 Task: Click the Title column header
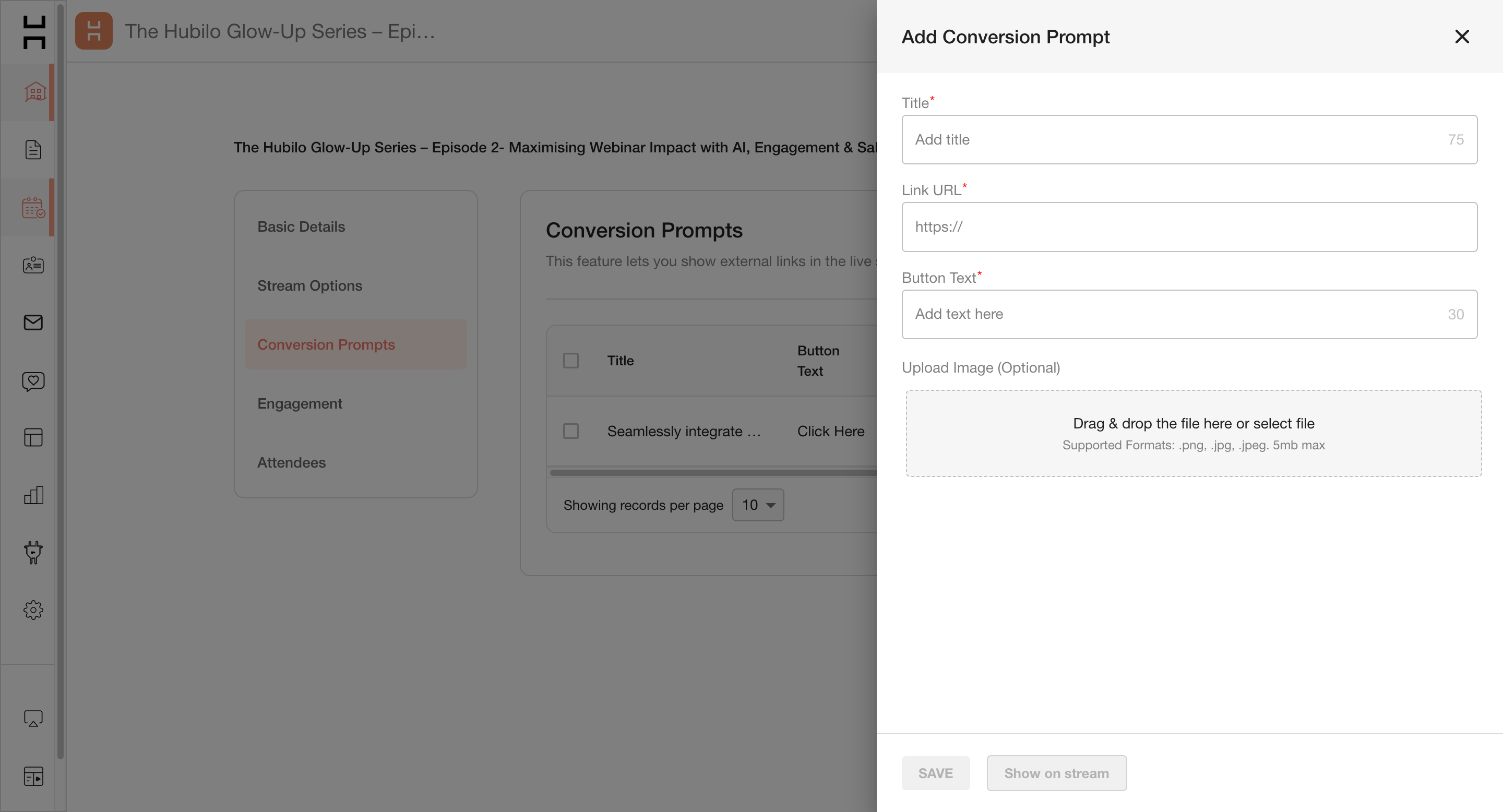[620, 361]
